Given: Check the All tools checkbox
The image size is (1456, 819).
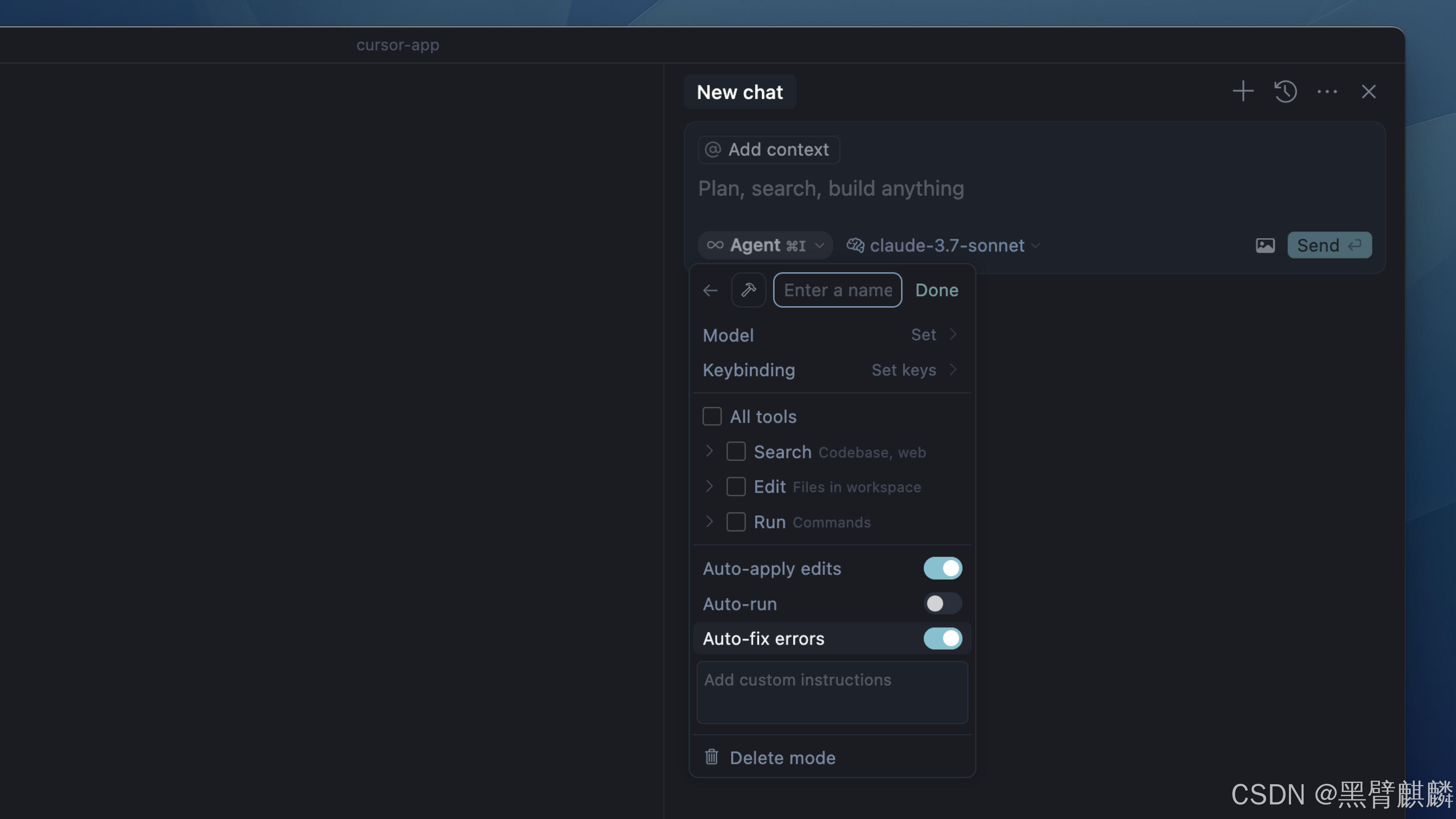Looking at the screenshot, I should (x=711, y=417).
